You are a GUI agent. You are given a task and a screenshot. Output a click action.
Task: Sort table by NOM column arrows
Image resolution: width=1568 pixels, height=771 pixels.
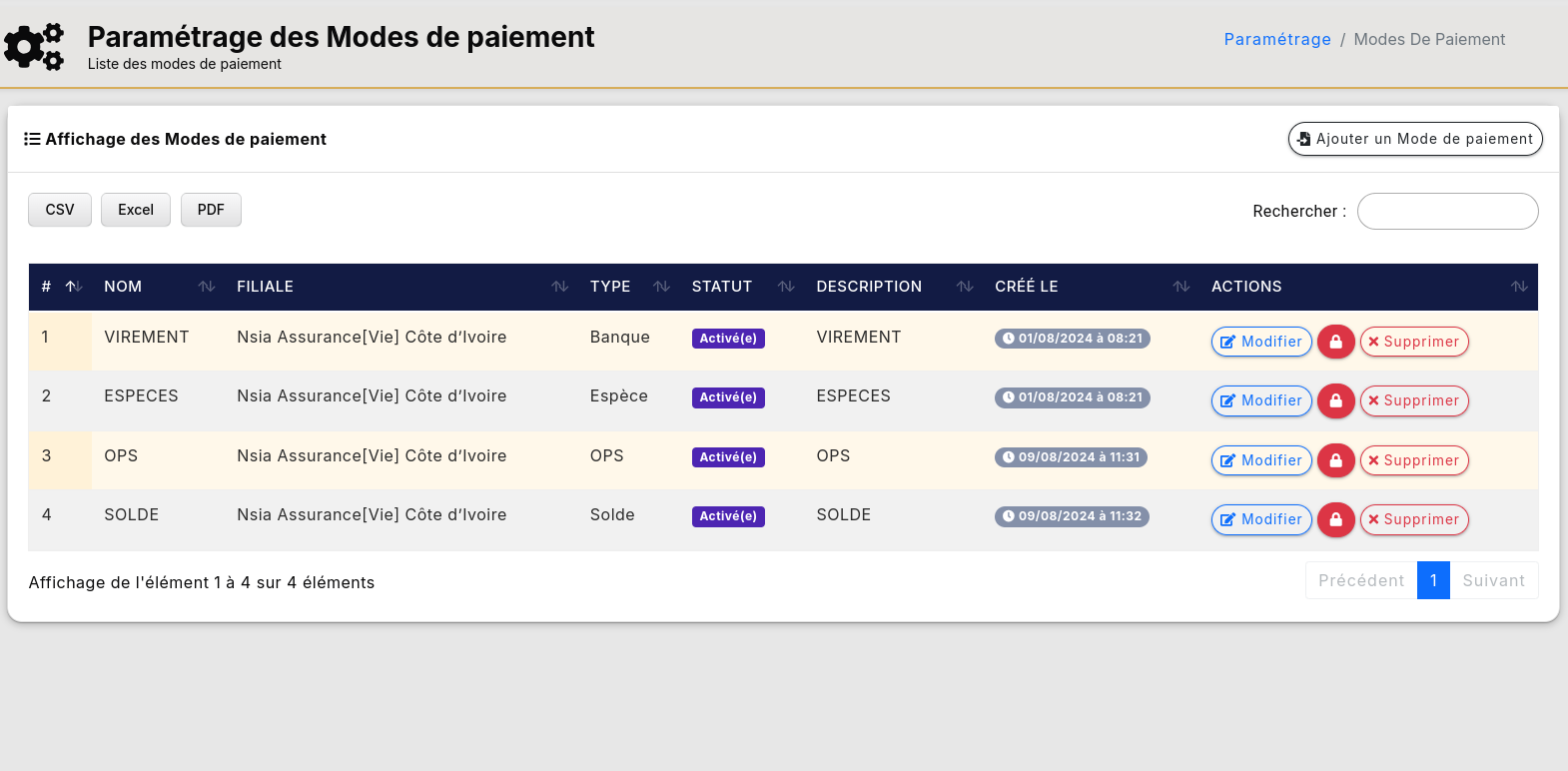click(207, 287)
